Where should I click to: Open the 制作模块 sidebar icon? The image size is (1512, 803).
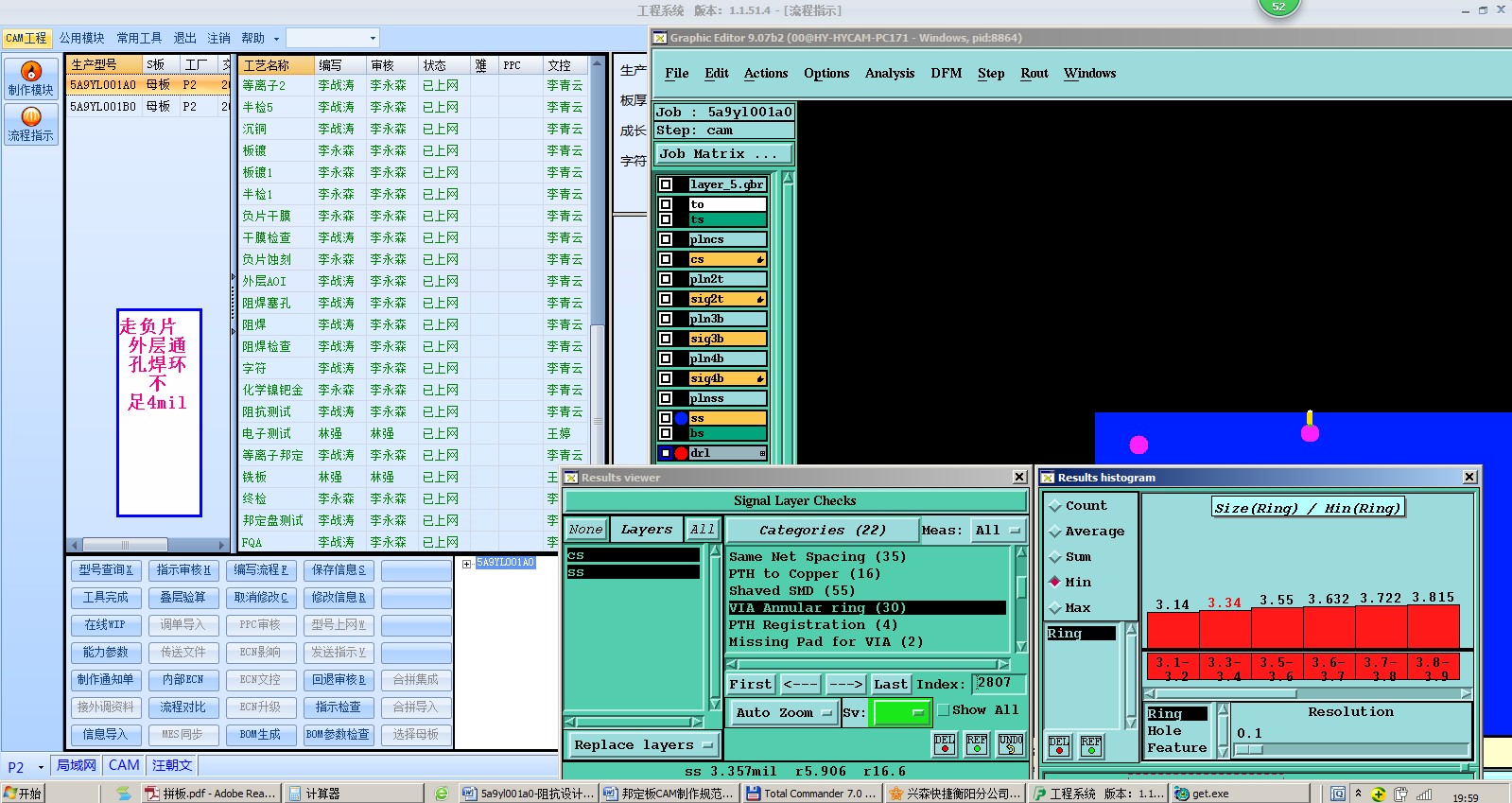[30, 79]
